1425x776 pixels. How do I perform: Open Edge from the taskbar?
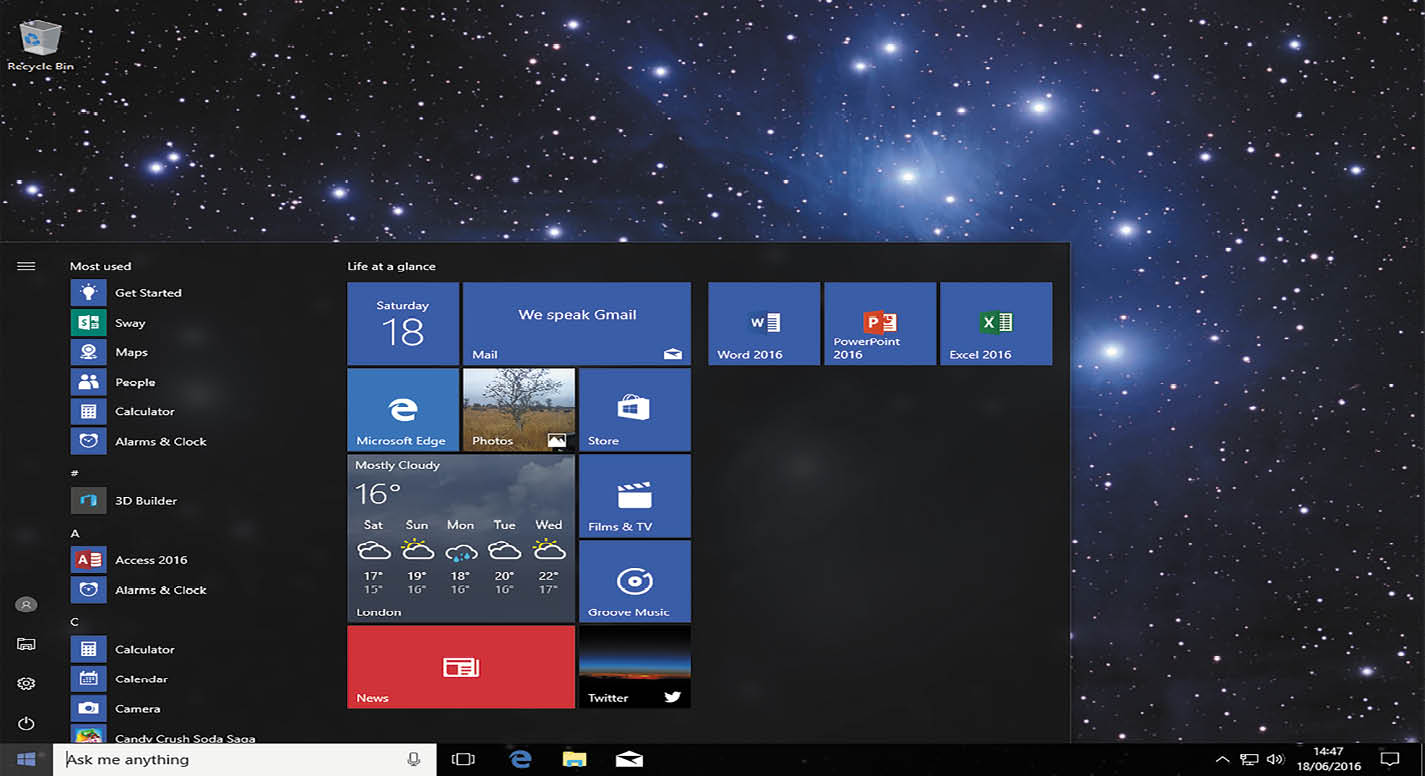[520, 759]
